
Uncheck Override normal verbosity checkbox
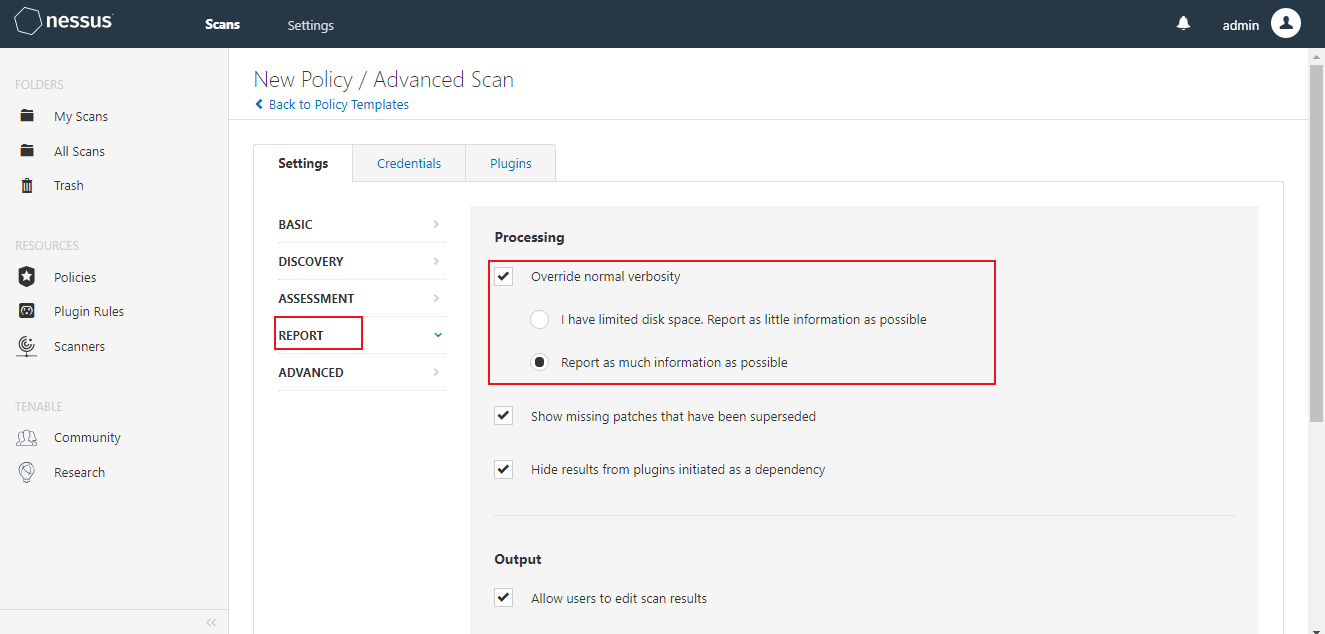(504, 276)
